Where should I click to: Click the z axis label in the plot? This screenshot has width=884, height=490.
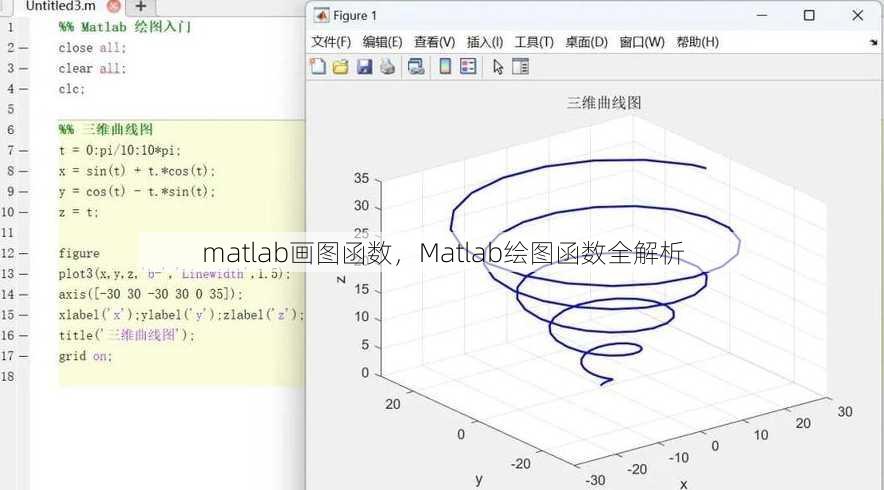[341, 279]
